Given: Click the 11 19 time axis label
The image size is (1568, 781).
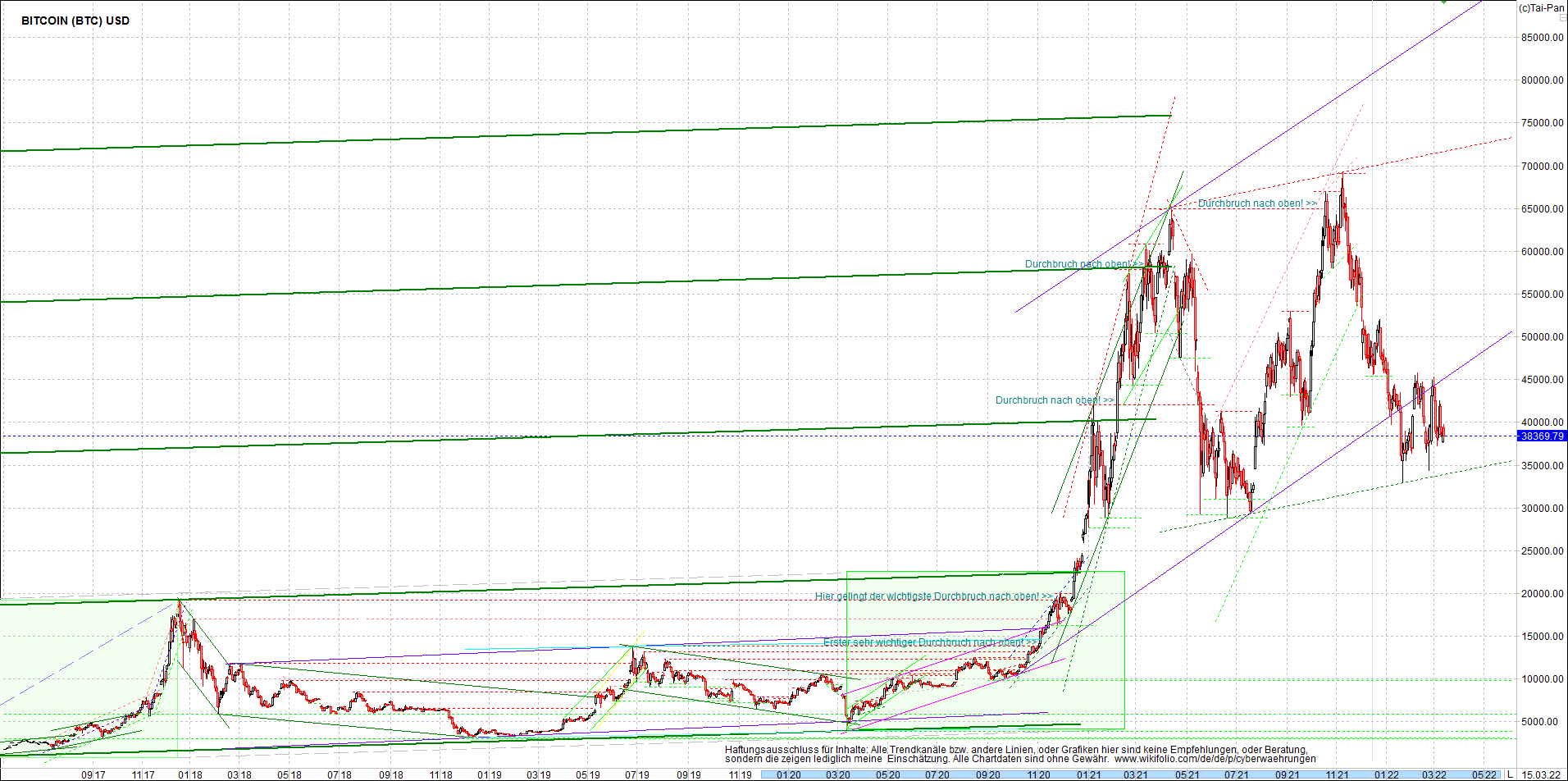Looking at the screenshot, I should 740,774.
